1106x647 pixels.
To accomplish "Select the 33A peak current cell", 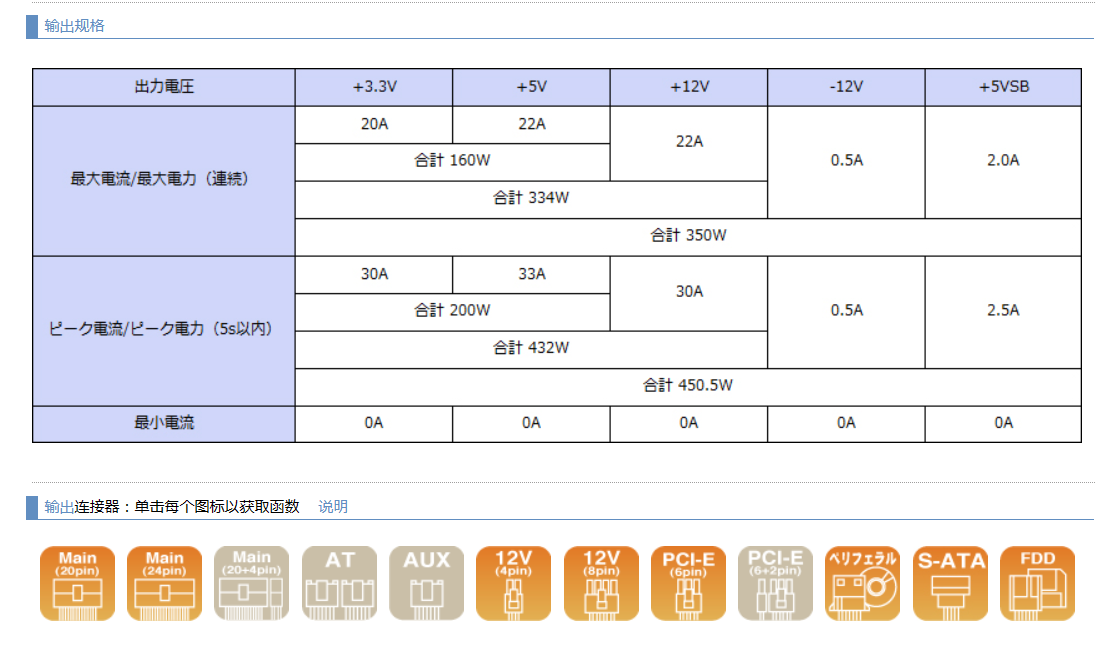I will point(531,274).
